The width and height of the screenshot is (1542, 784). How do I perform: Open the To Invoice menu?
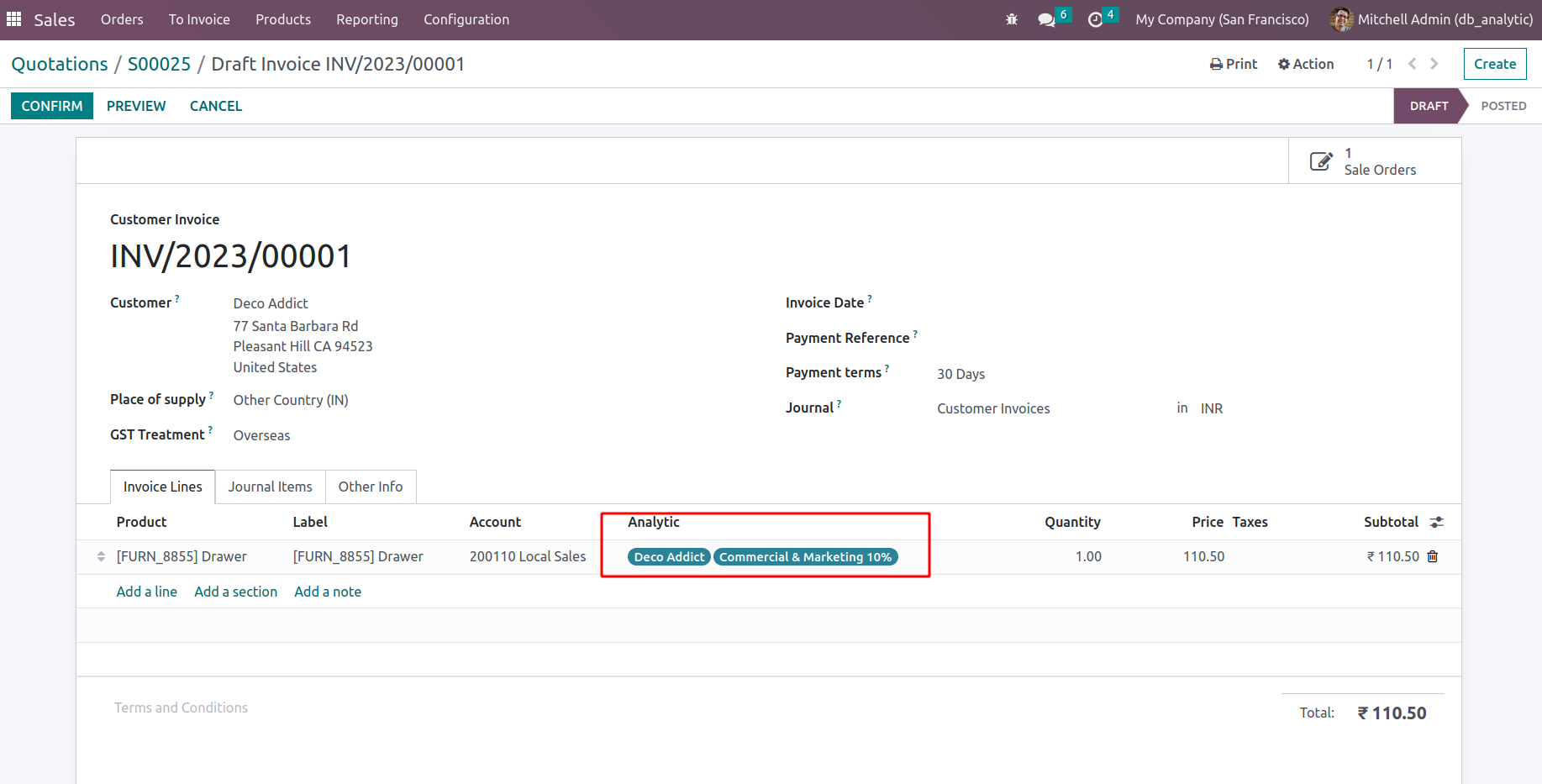point(199,19)
